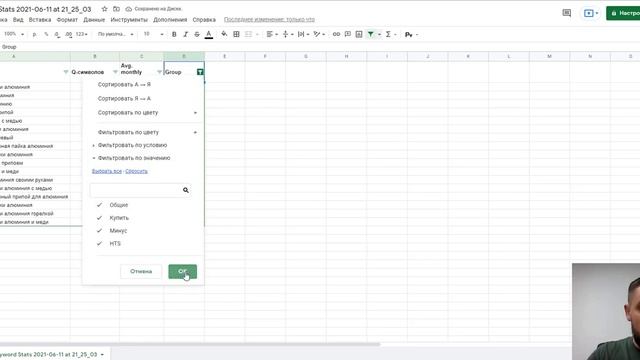Open the Формат menu
640x360 pixels.
[67, 20]
